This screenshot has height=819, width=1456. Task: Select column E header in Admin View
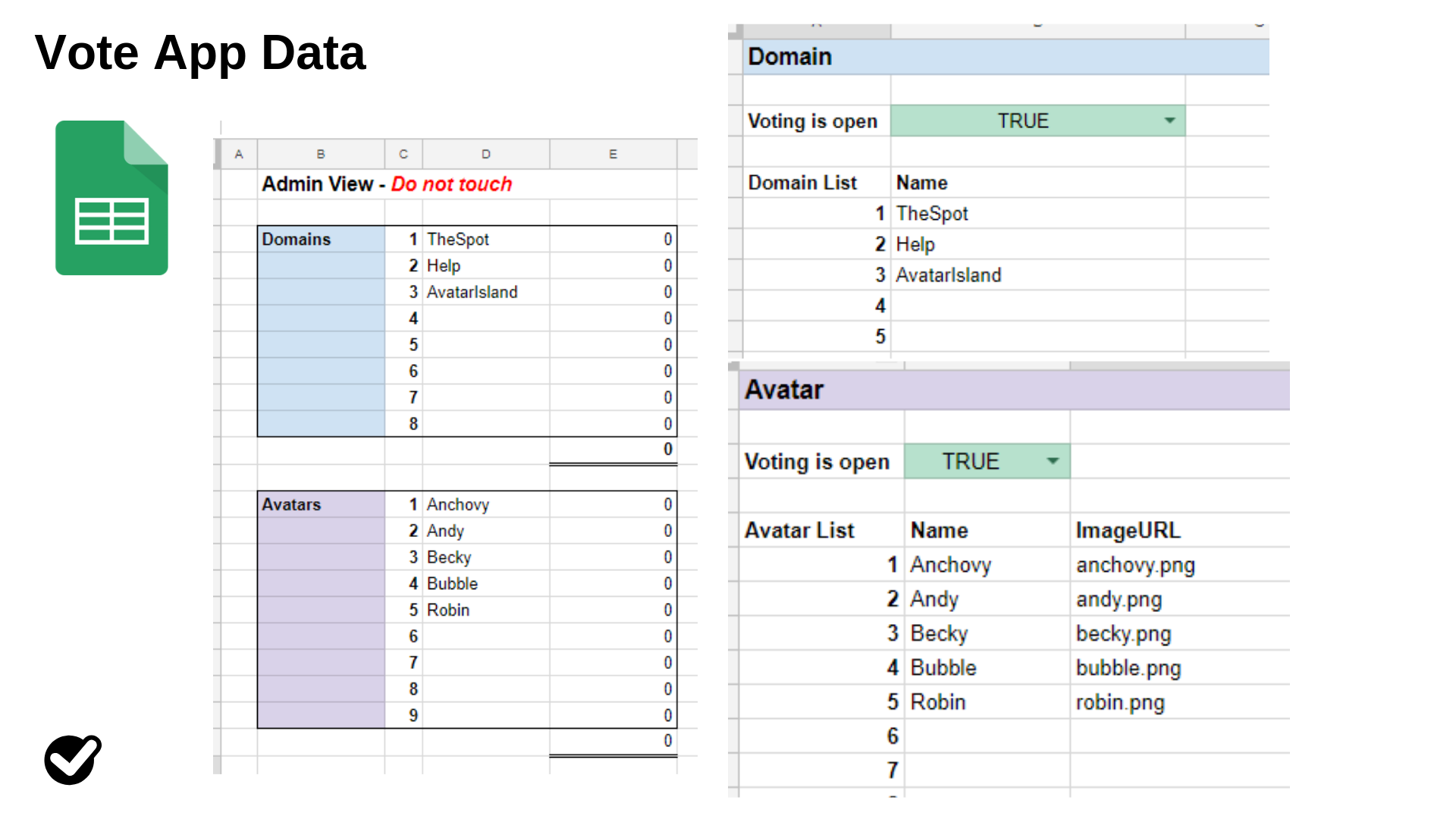(613, 154)
